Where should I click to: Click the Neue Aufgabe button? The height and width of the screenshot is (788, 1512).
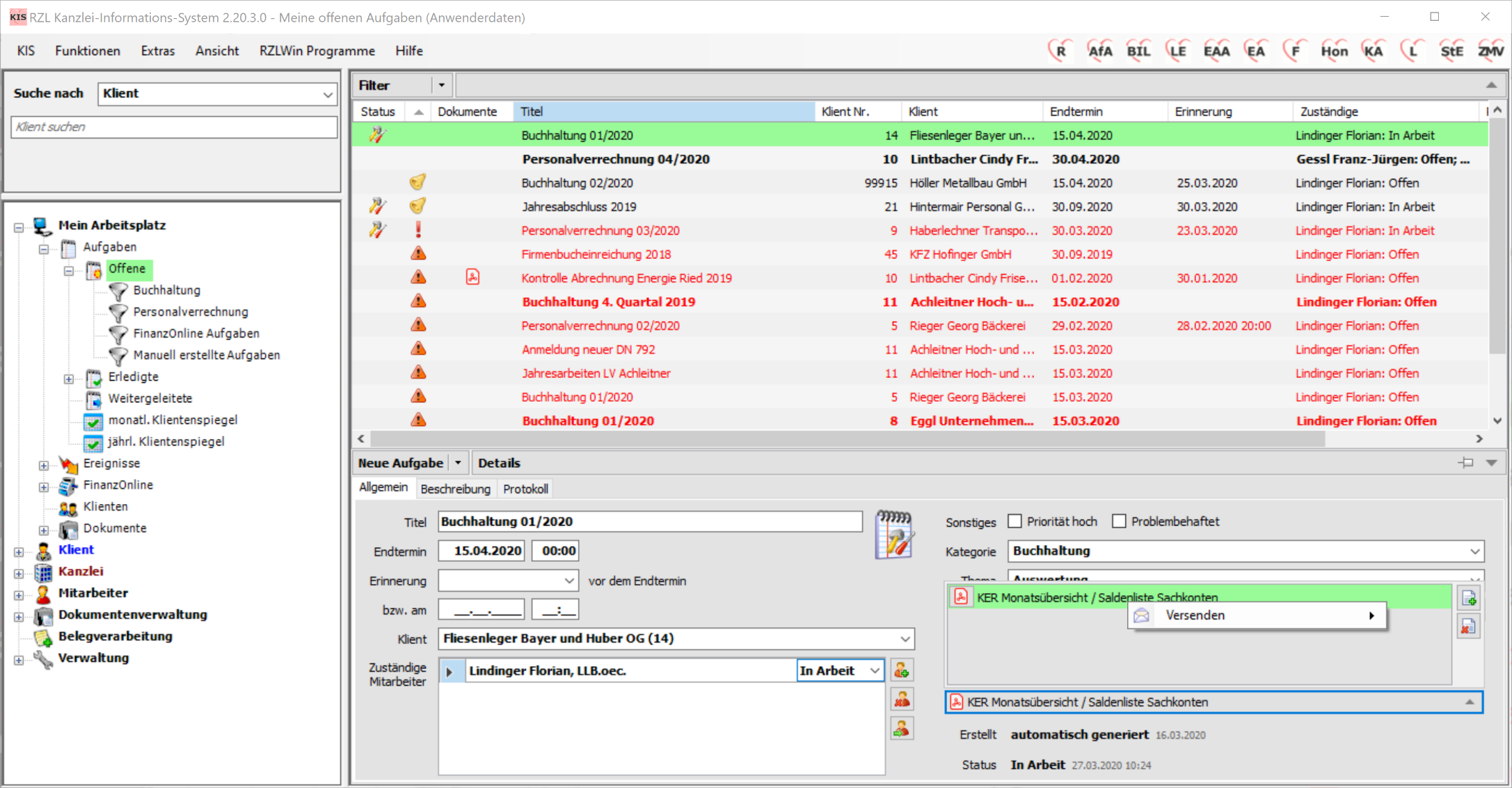coord(401,463)
